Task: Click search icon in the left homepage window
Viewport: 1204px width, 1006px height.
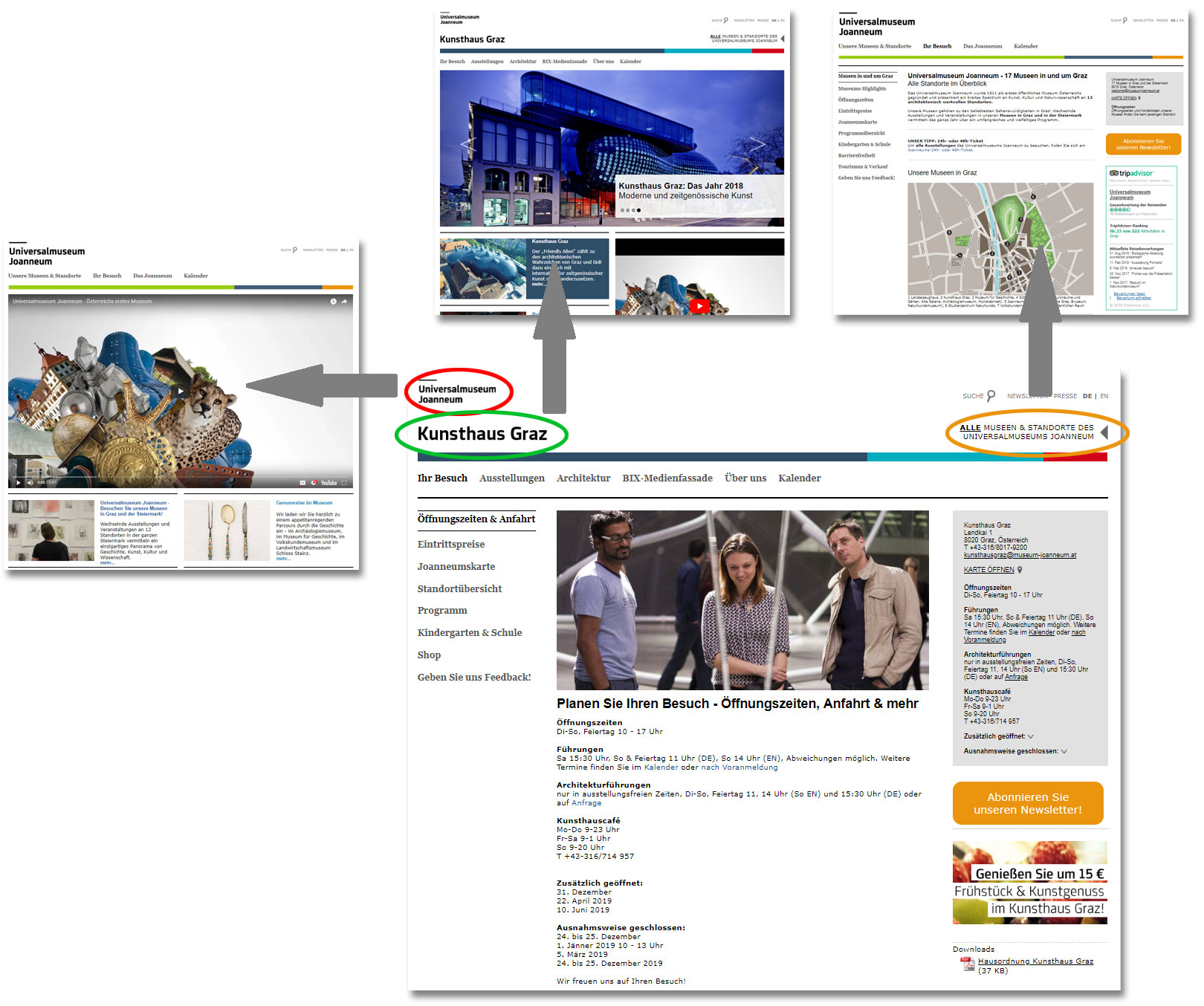Action: (x=294, y=250)
